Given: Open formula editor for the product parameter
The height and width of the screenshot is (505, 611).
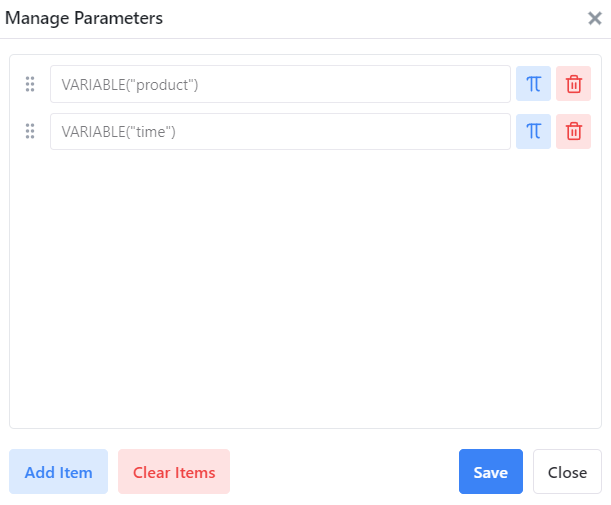Looking at the screenshot, I should pyautogui.click(x=533, y=84).
